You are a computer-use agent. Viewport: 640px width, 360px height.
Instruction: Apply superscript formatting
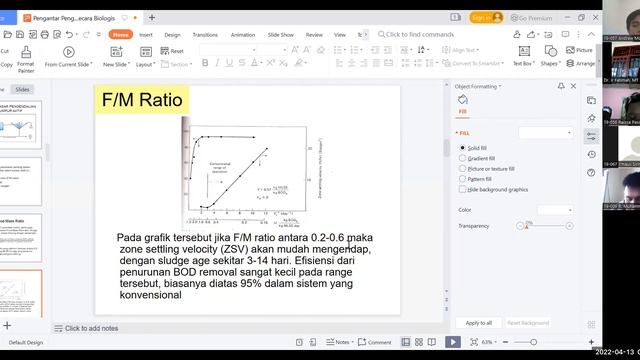[x=271, y=63]
